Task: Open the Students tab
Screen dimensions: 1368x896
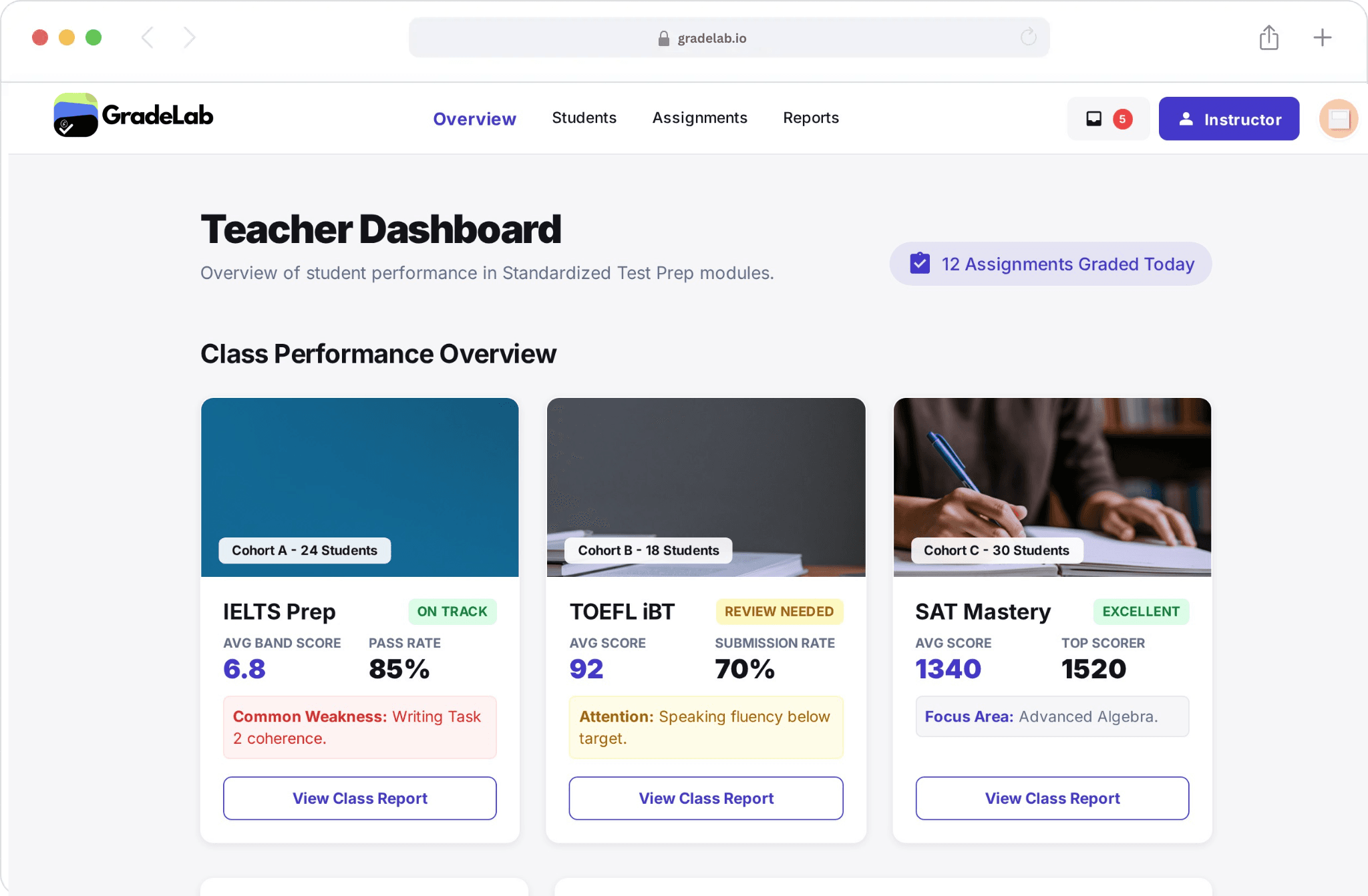Action: point(584,118)
